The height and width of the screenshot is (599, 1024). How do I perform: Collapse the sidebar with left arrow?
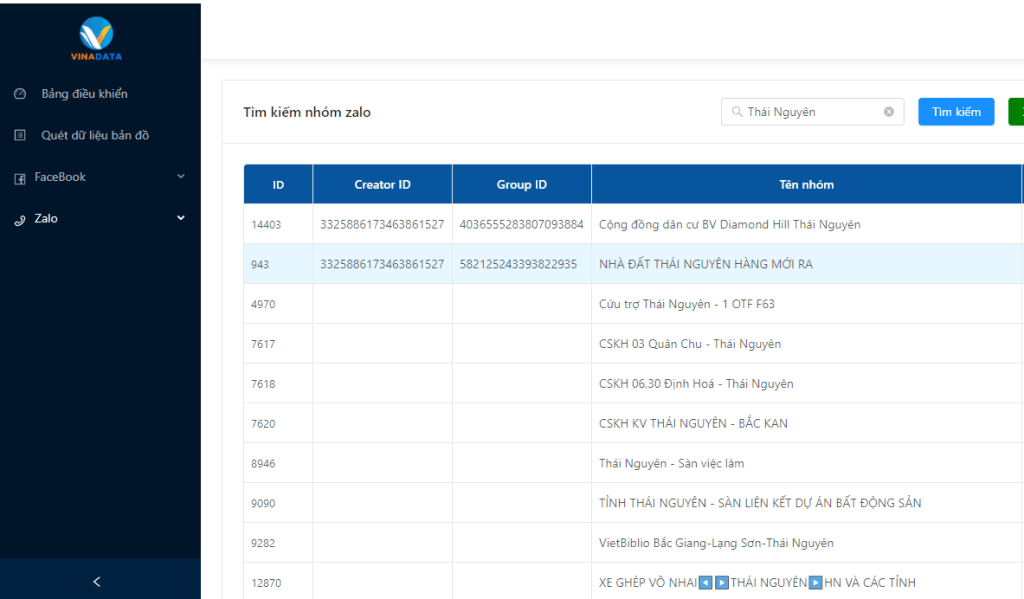[x=97, y=581]
